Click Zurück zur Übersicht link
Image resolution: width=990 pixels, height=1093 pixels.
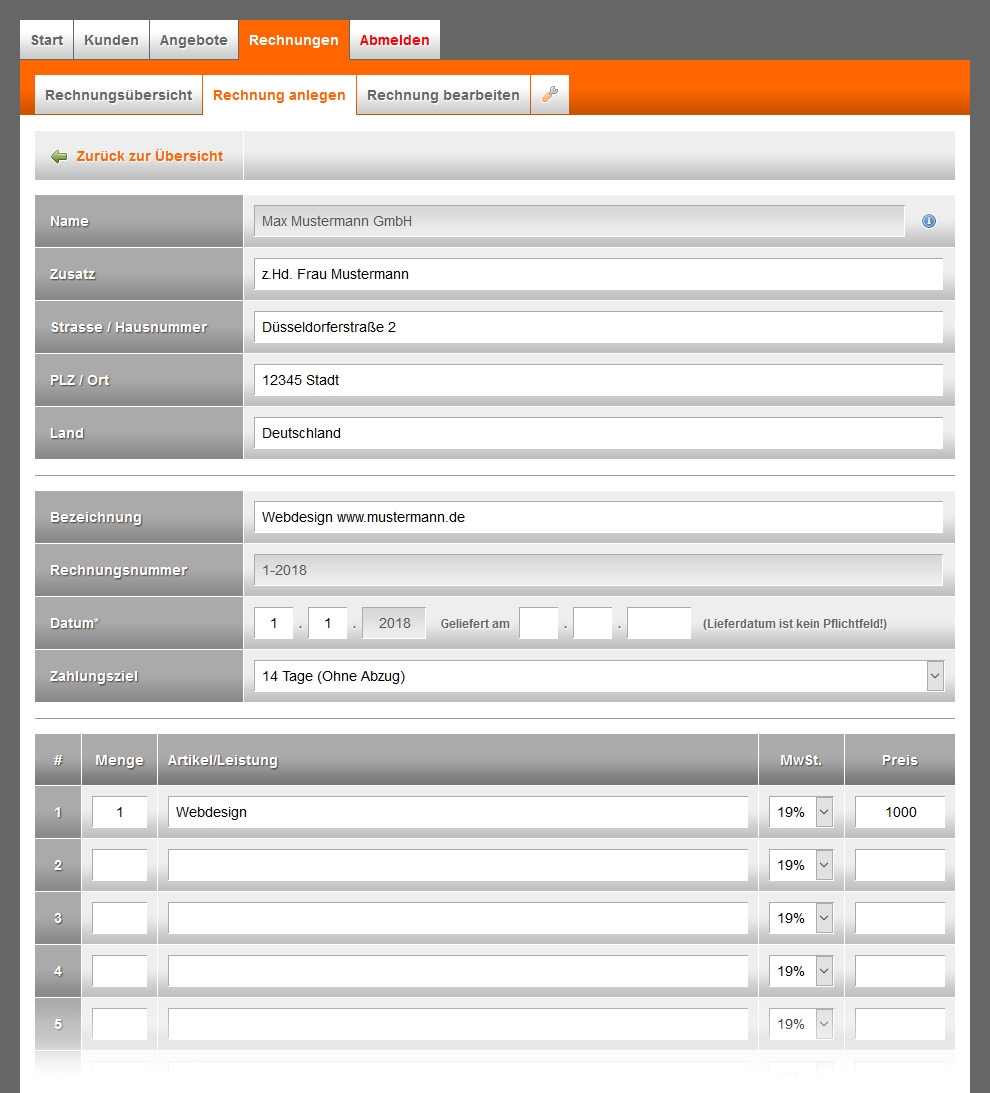tap(149, 156)
